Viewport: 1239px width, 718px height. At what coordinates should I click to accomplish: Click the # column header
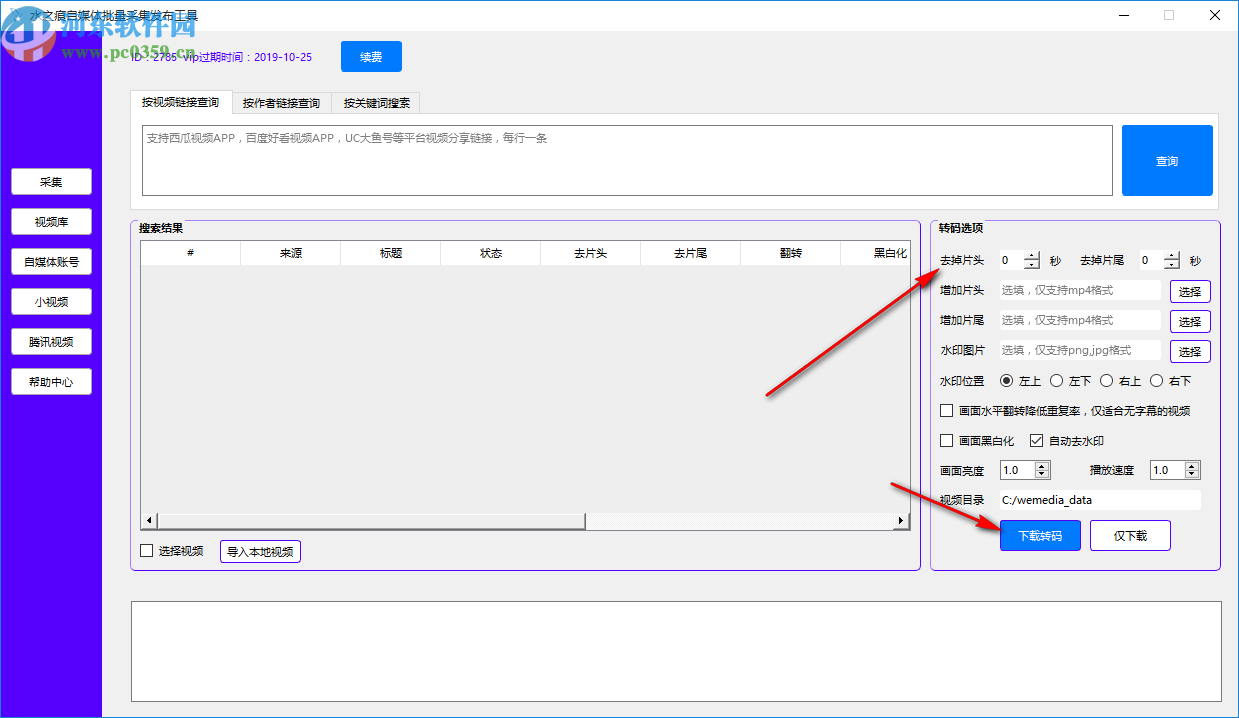pos(190,253)
